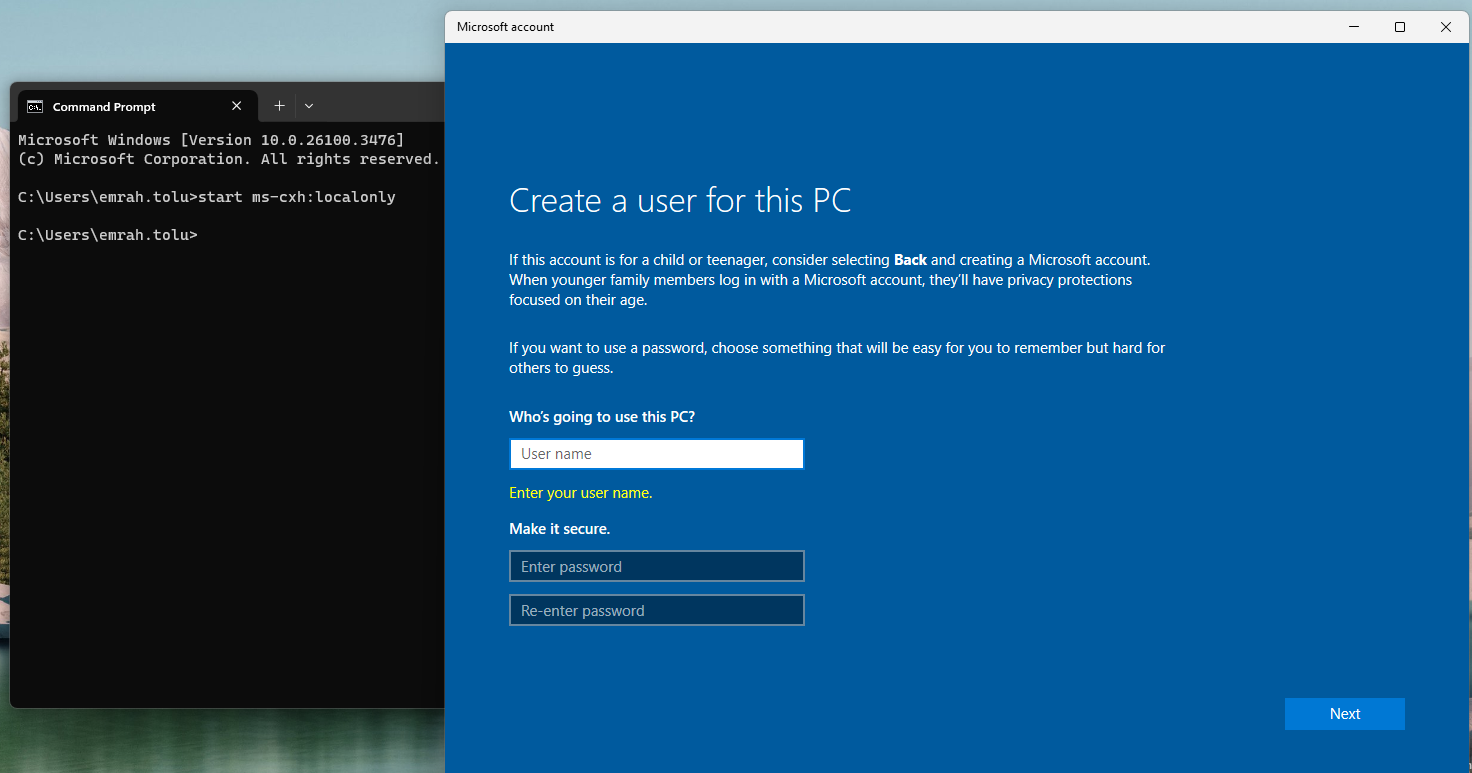Minimize the Microsoft account window
Screen dimensions: 1472x773
[x=1354, y=27]
